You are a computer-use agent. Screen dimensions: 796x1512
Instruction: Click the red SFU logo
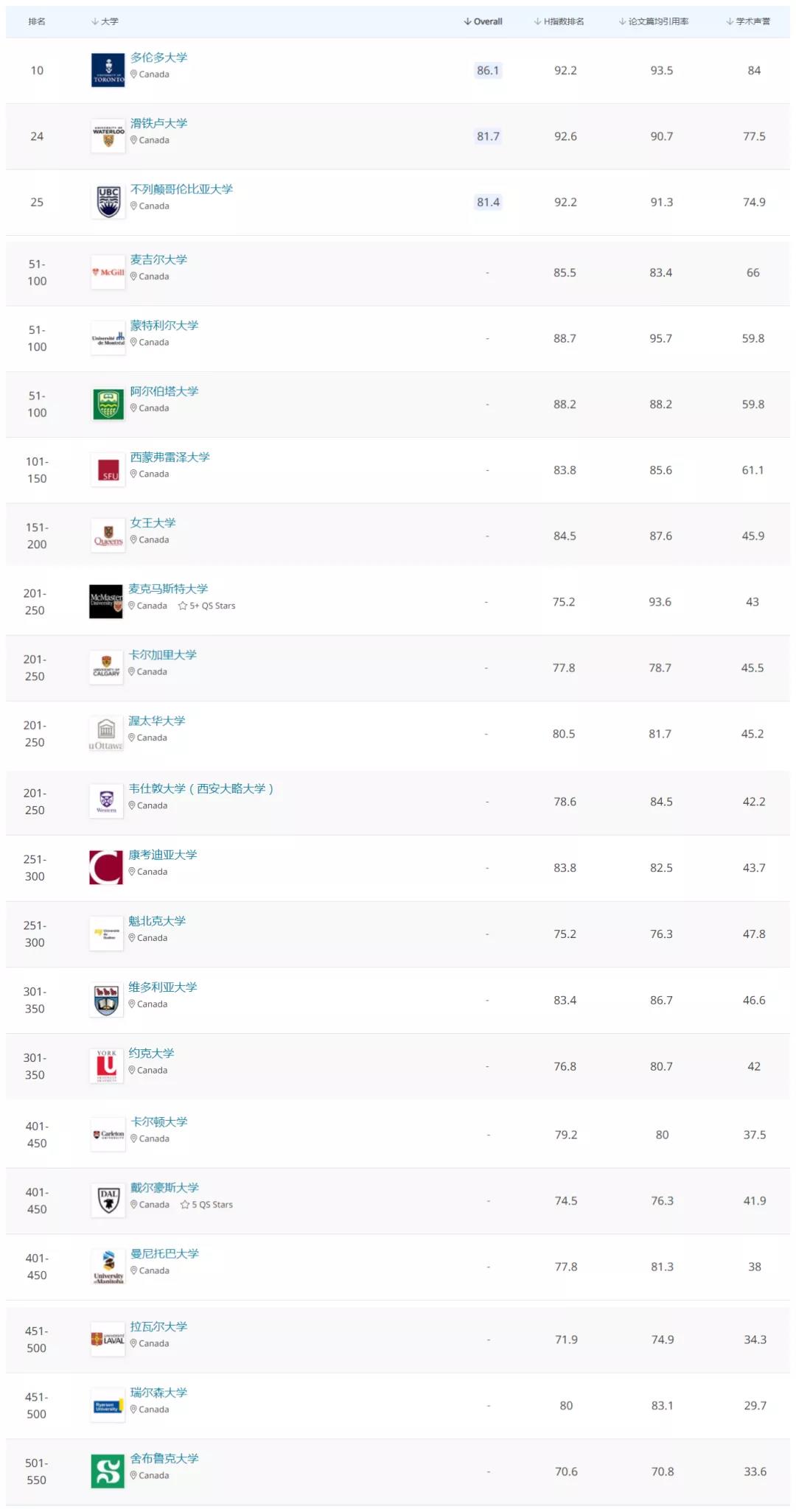(108, 470)
